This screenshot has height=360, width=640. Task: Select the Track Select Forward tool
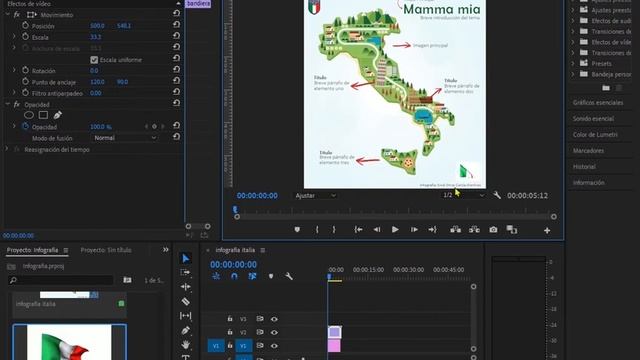[x=185, y=272]
